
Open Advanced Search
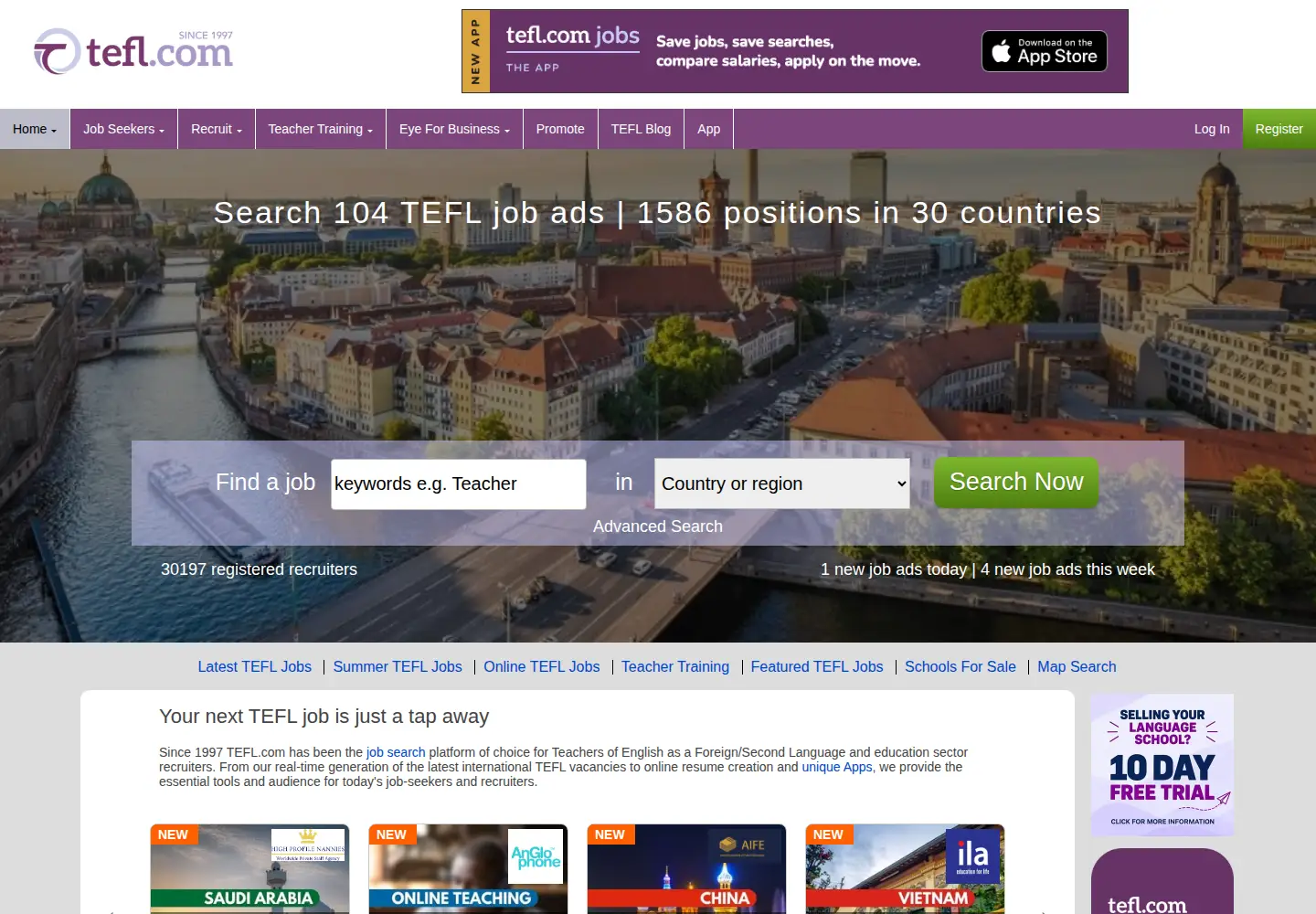click(657, 526)
